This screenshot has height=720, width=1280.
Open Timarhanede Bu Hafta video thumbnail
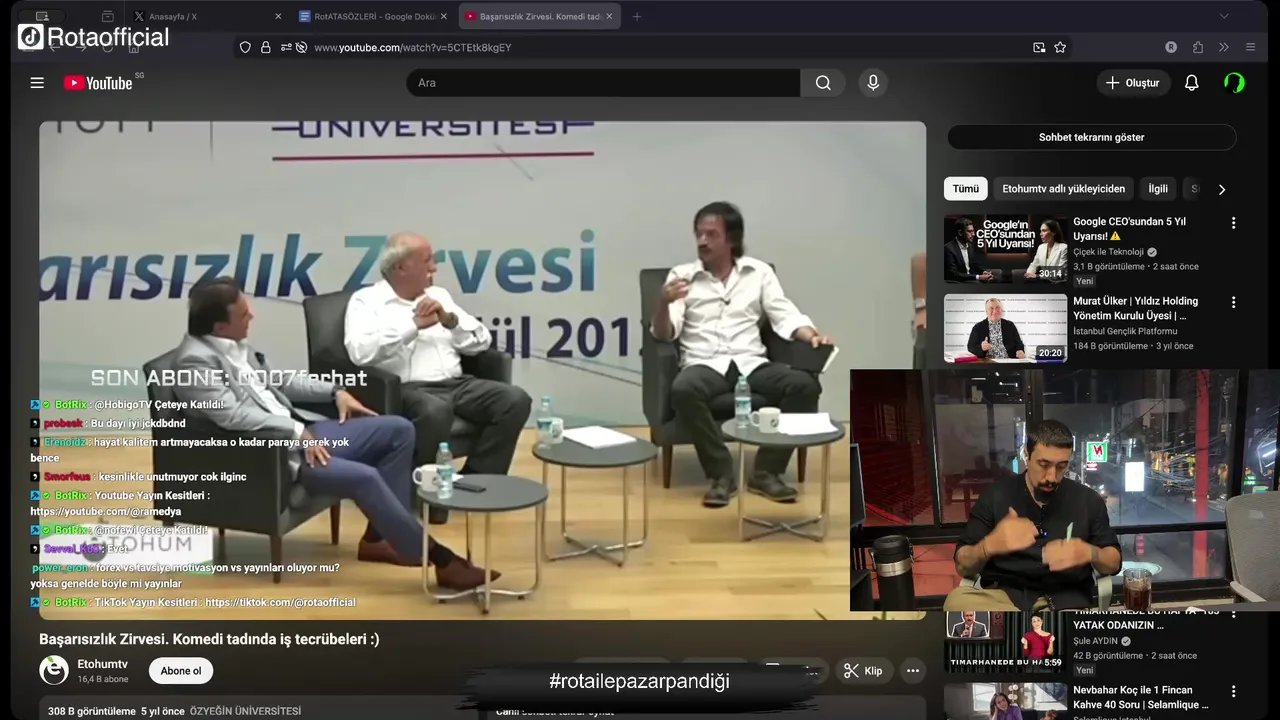(1005, 641)
